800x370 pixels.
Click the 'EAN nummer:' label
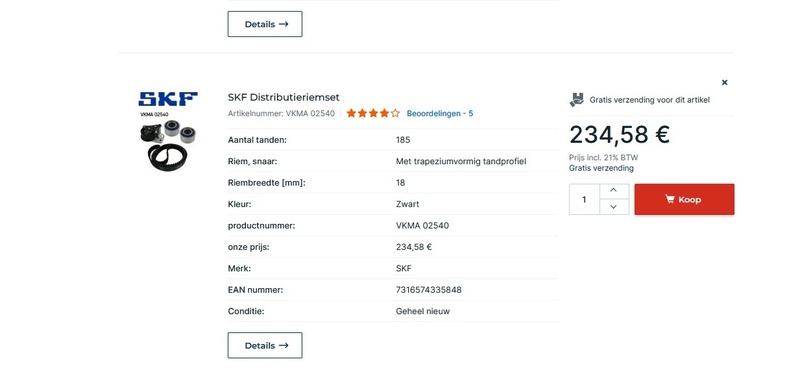point(255,290)
